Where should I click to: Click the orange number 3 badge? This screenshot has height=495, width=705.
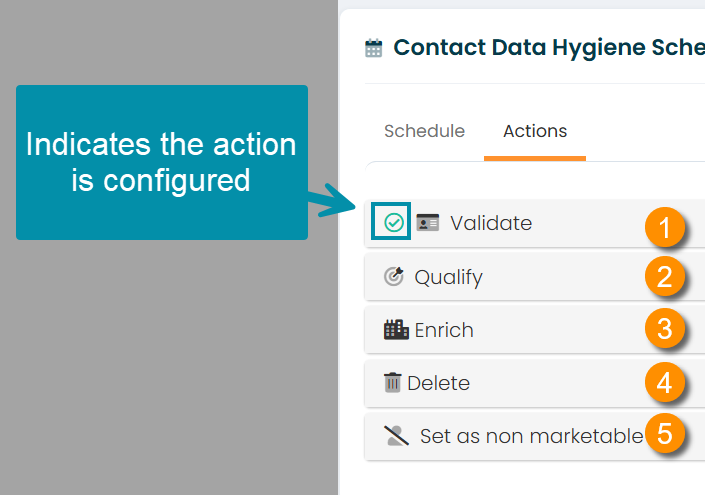(x=665, y=328)
